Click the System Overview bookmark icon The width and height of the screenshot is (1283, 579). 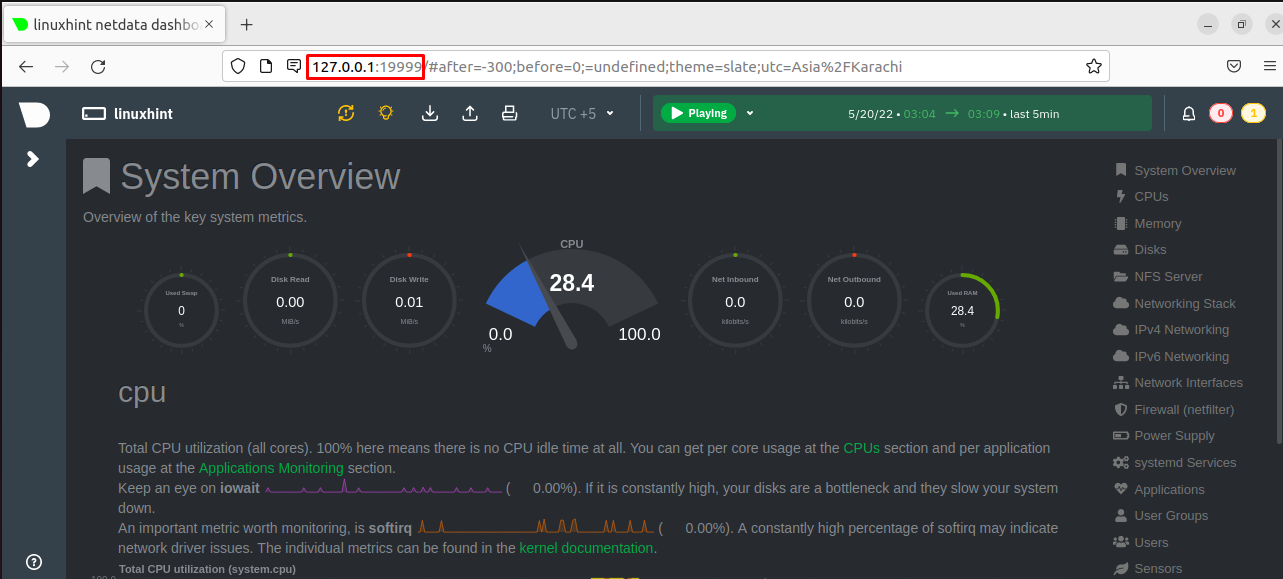coord(96,175)
